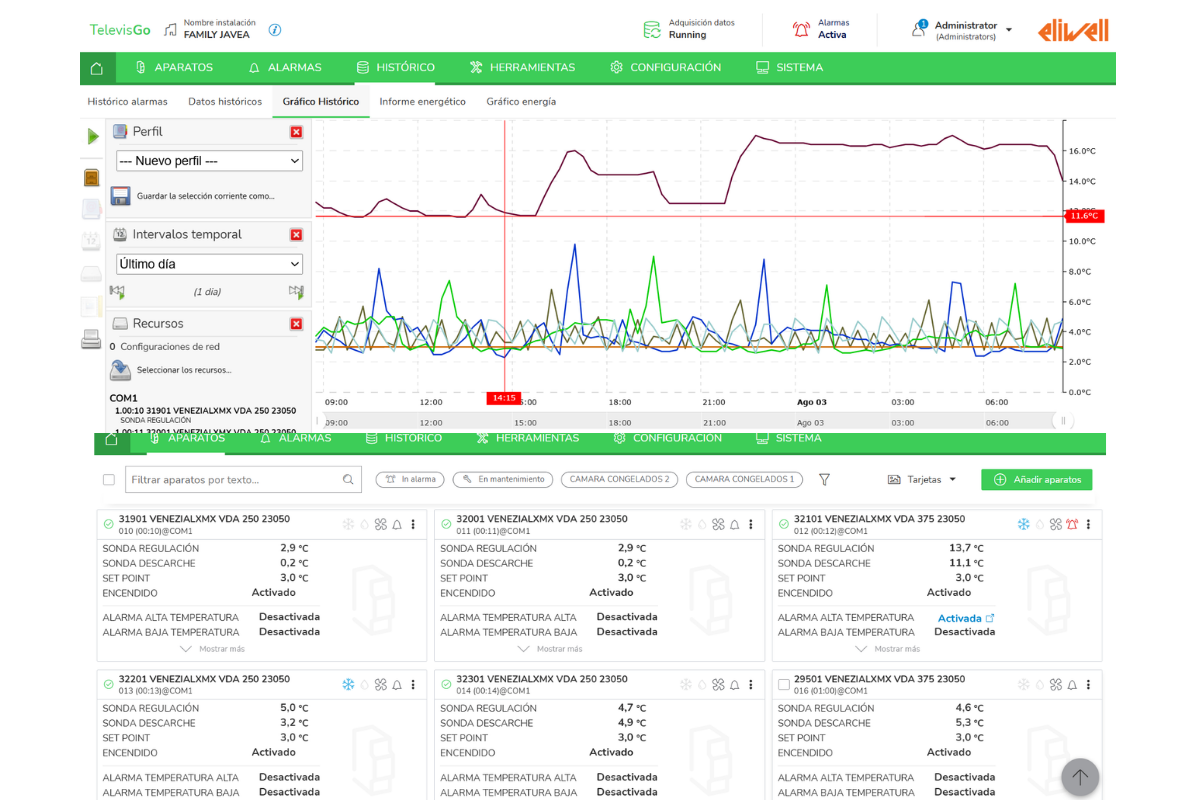Jump to the previous time interval icon
The width and height of the screenshot is (1200, 800).
(x=117, y=292)
